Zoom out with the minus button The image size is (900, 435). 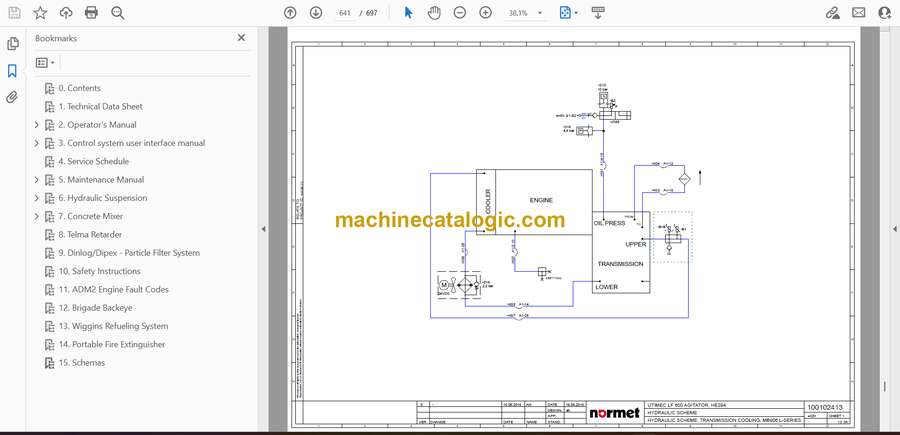460,13
